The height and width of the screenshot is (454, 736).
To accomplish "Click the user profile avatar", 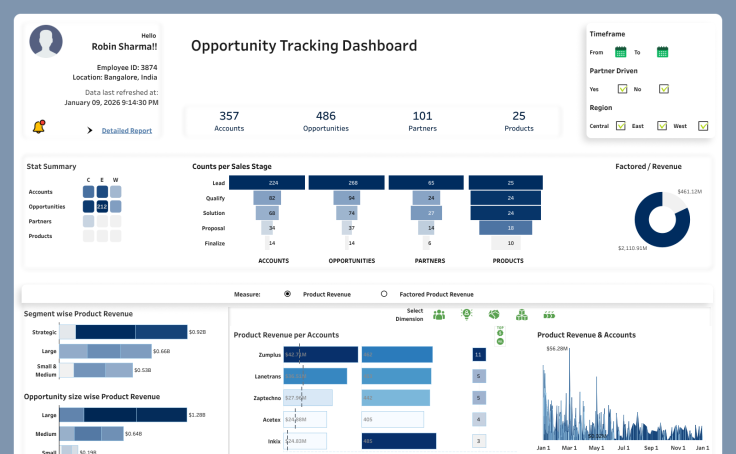I will click(x=46, y=41).
